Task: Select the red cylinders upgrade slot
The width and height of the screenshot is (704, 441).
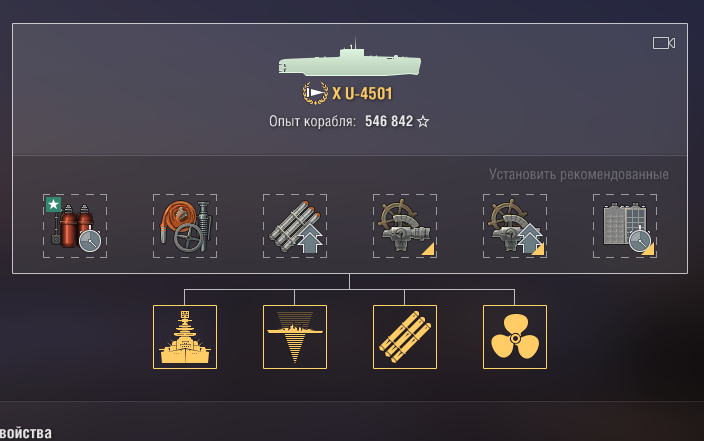Action: pos(75,226)
